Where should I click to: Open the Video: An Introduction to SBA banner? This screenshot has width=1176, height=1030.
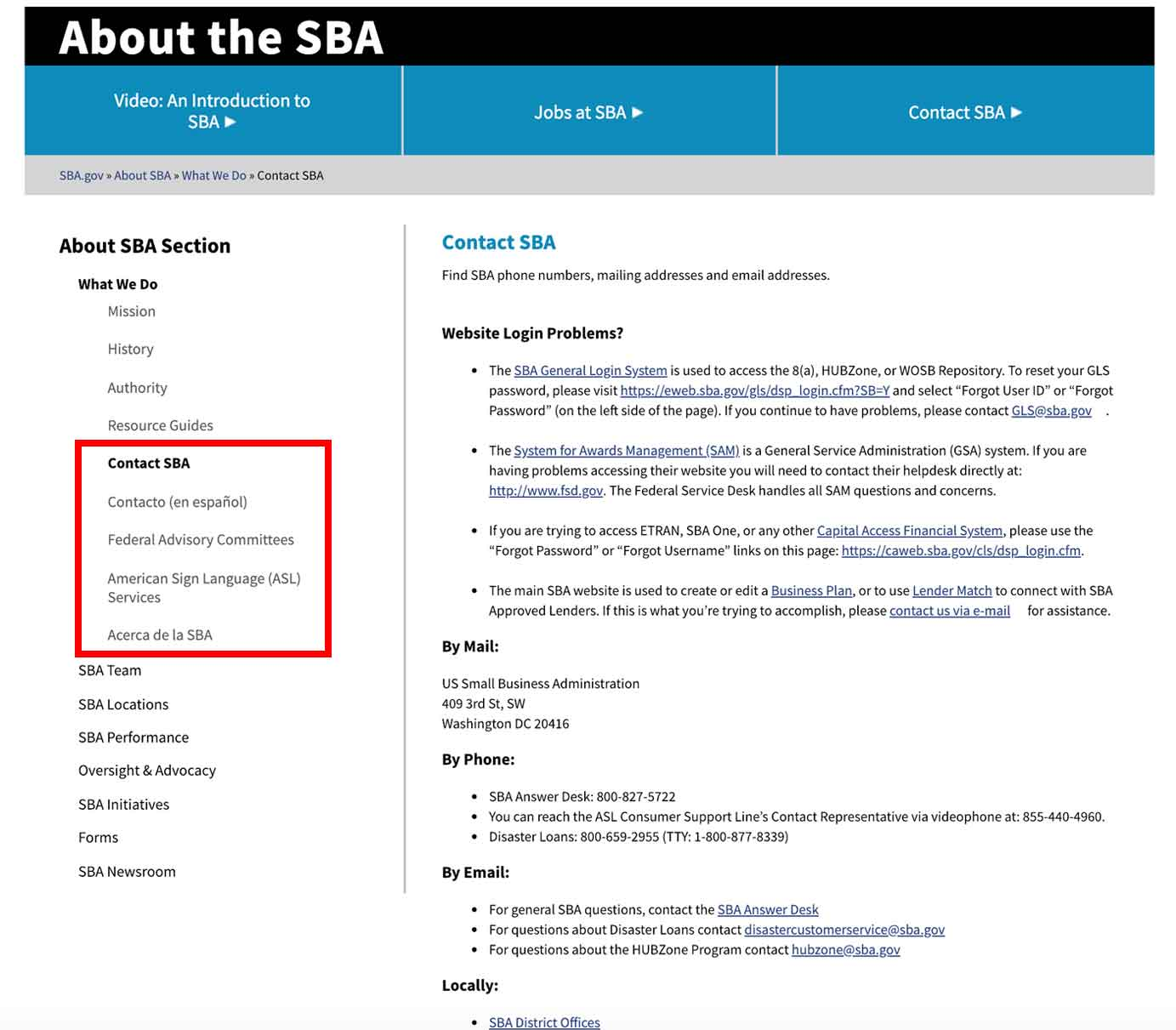point(213,111)
